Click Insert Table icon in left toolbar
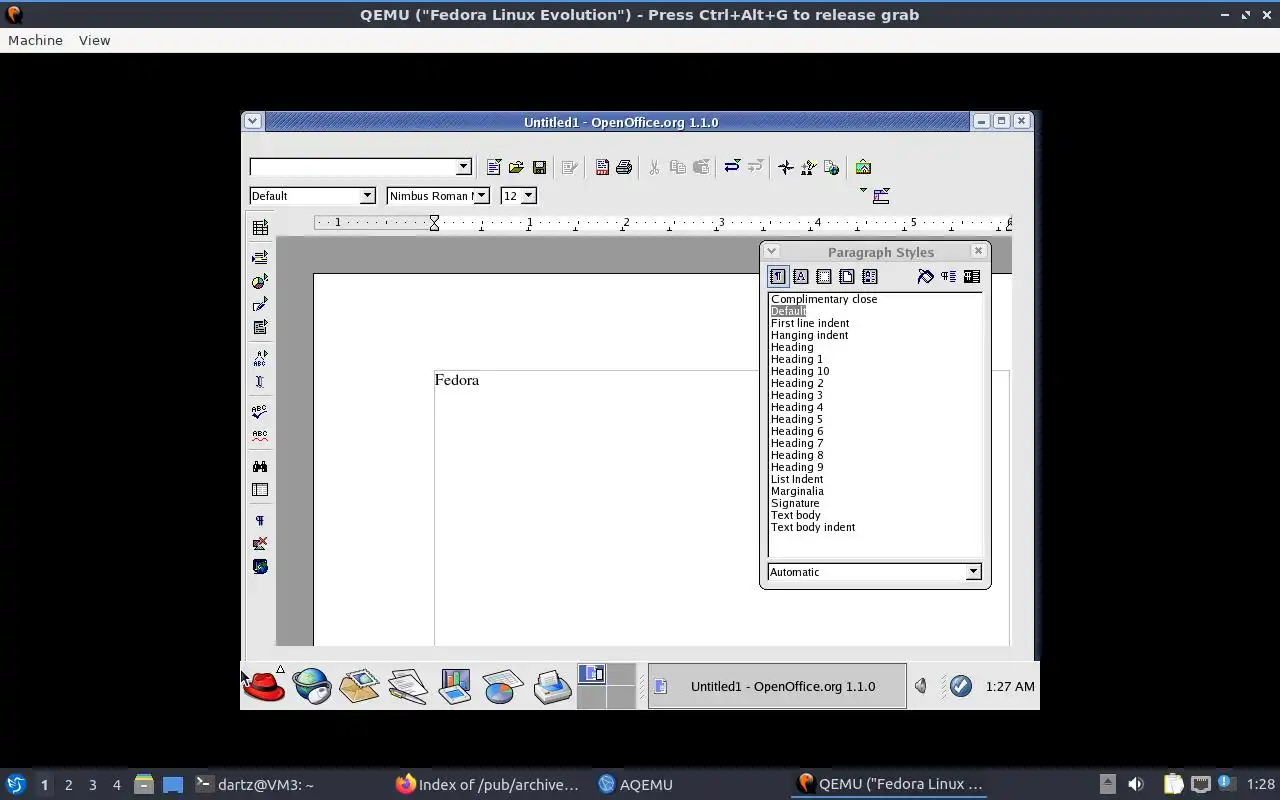The width and height of the screenshot is (1280, 800). coord(260,228)
